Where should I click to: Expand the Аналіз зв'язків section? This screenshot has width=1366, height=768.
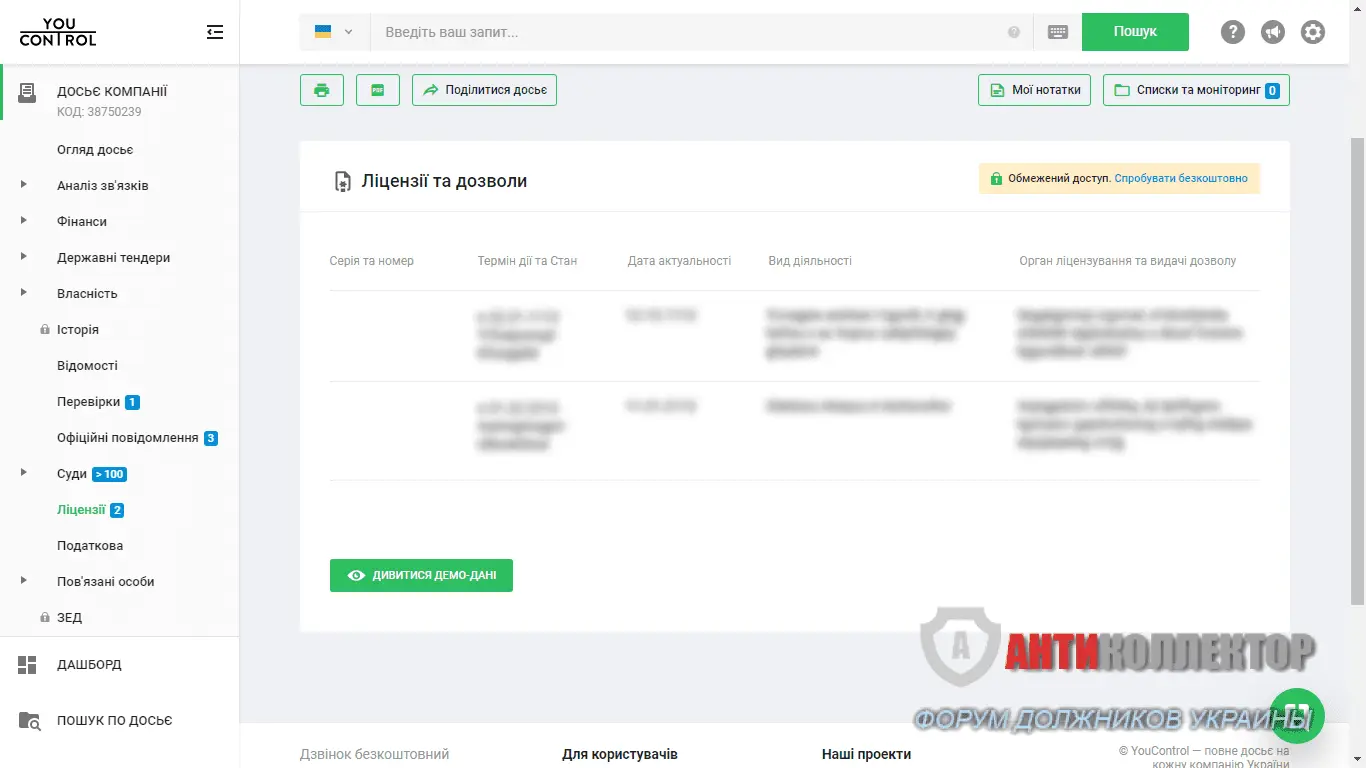pyautogui.click(x=24, y=185)
